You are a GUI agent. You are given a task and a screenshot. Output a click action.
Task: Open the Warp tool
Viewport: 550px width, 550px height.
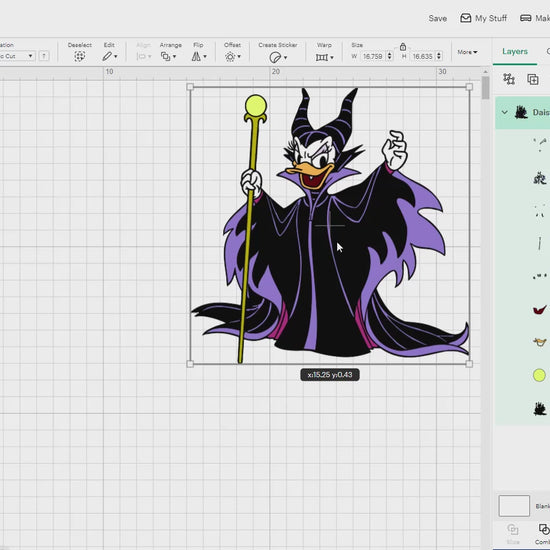tap(322, 57)
